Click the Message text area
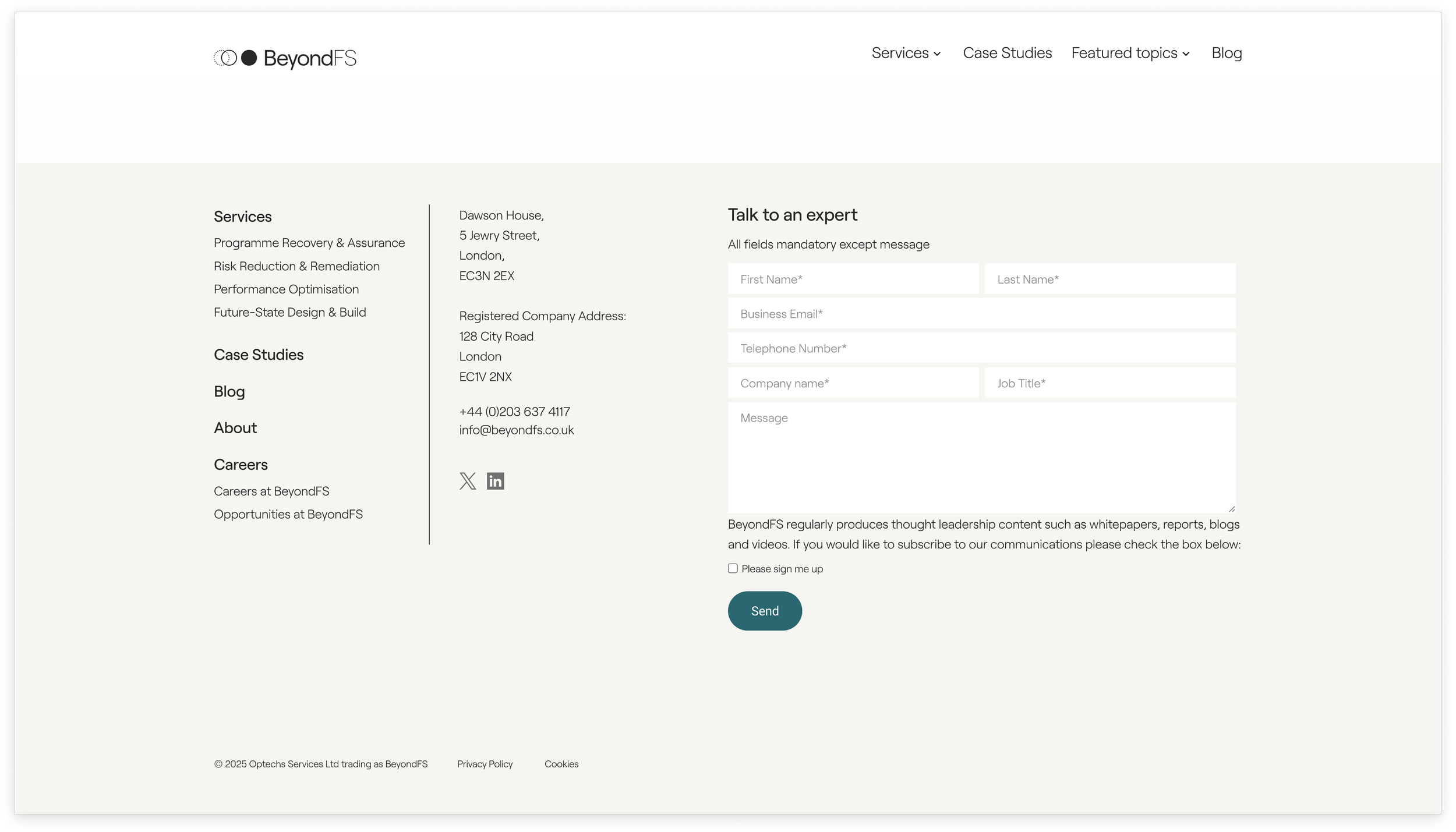The height and width of the screenshot is (832, 1456). click(x=981, y=457)
